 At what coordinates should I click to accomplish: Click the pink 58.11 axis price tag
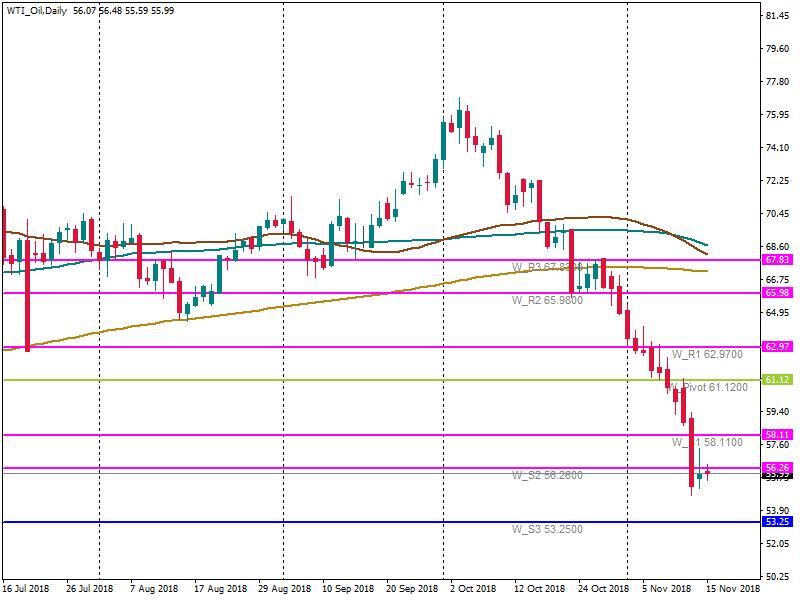[x=777, y=435]
